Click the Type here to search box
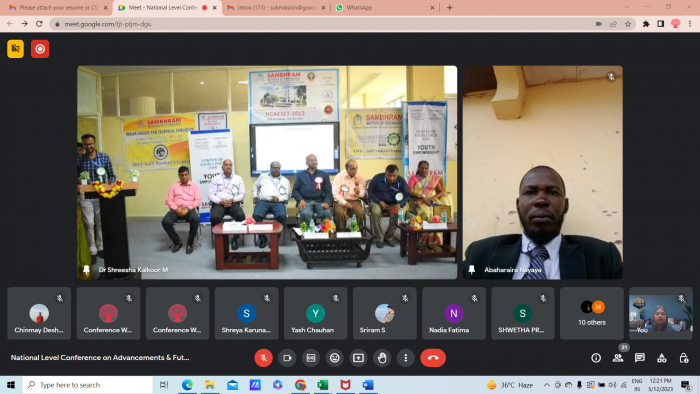The height and width of the screenshot is (394, 700). coord(88,385)
